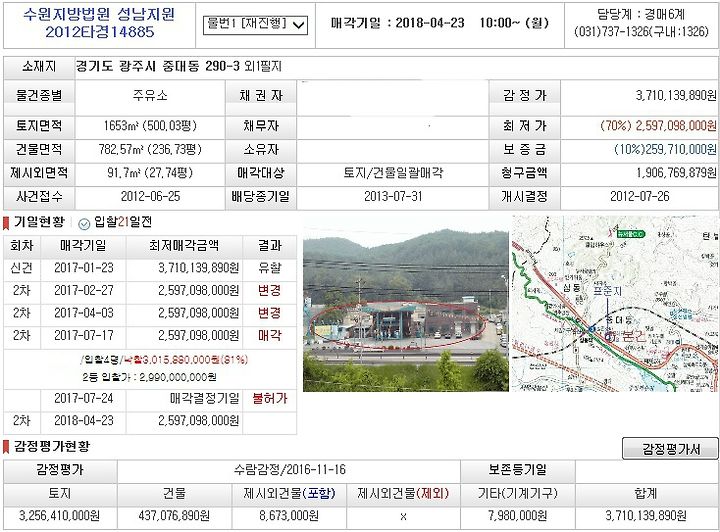This screenshot has width=720, height=532.
Task: Open the 물번1 [재진행] dropdown
Action: [x=255, y=25]
